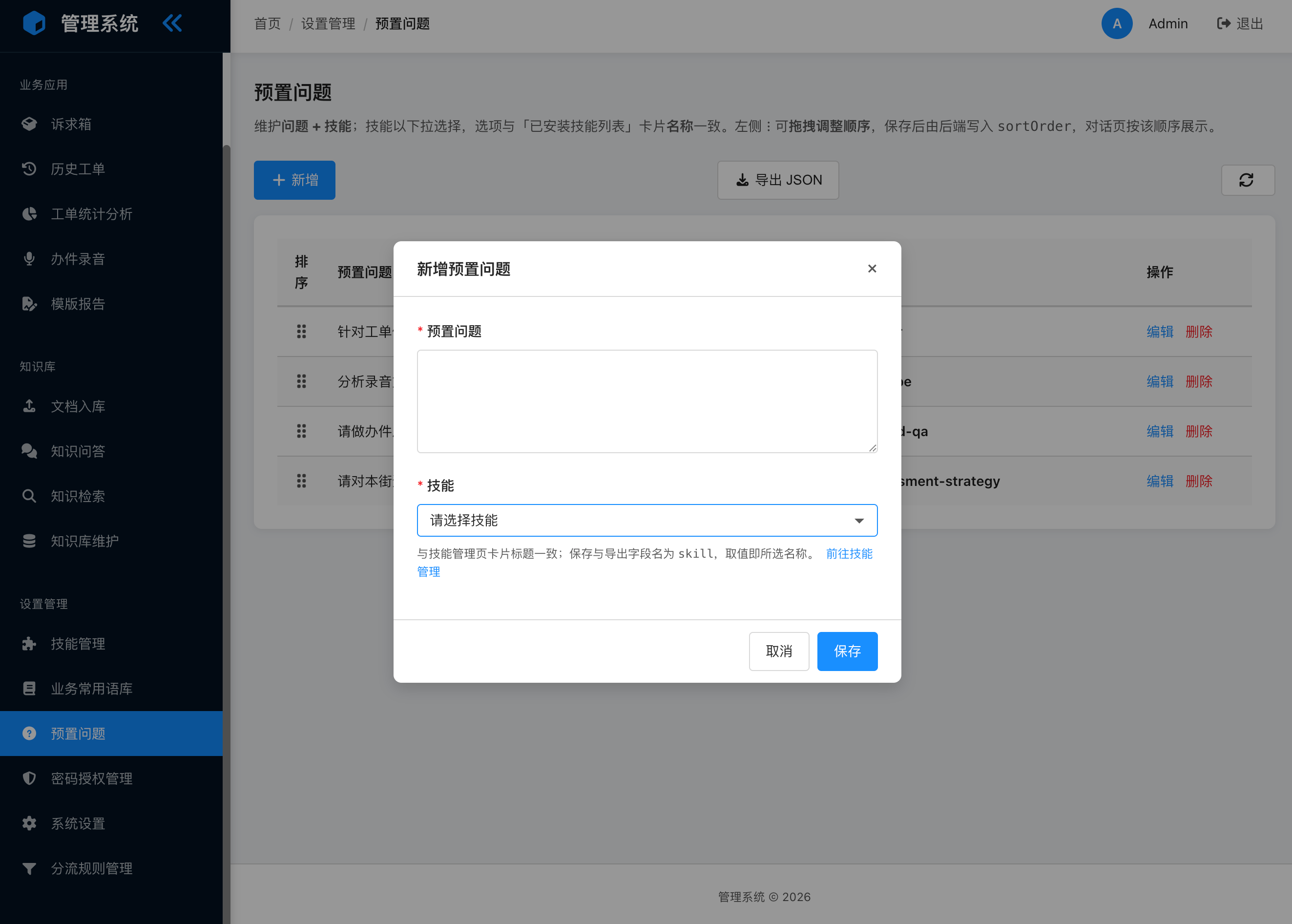Click the 预置问题 page heading

(x=293, y=92)
